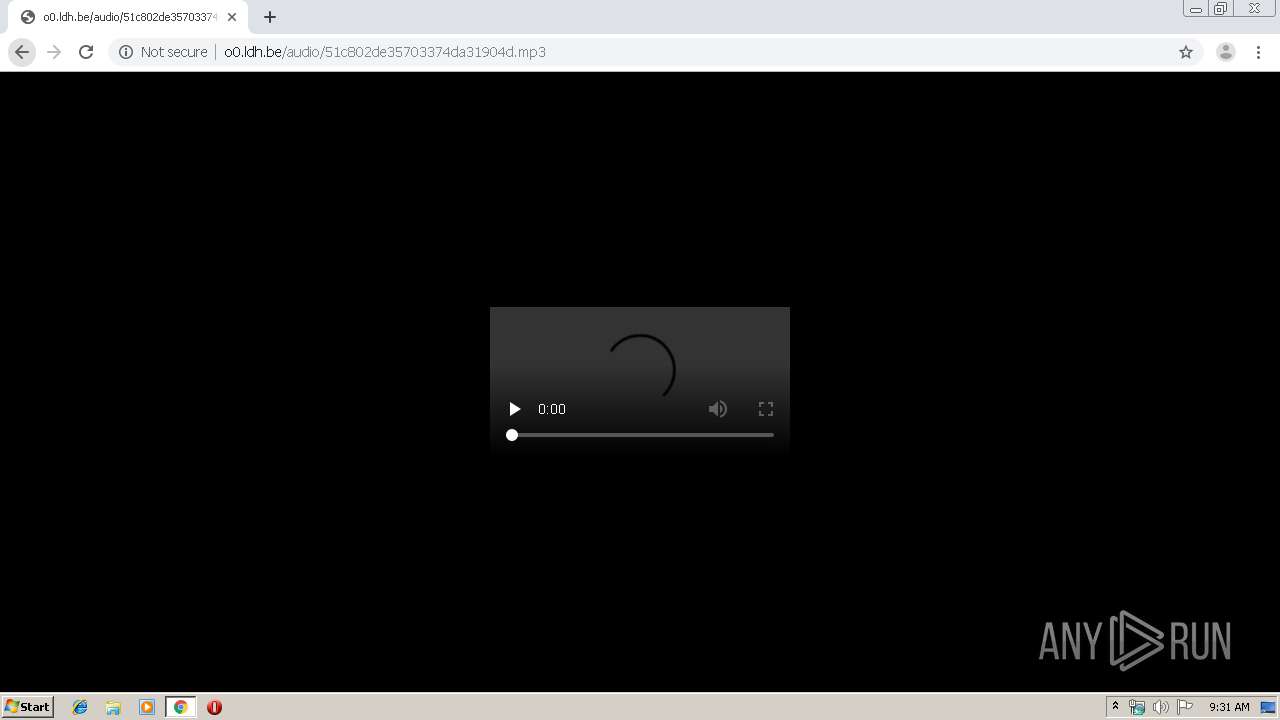The image size is (1280, 720).
Task: Open Action Center flag icon
Action: tap(1185, 707)
